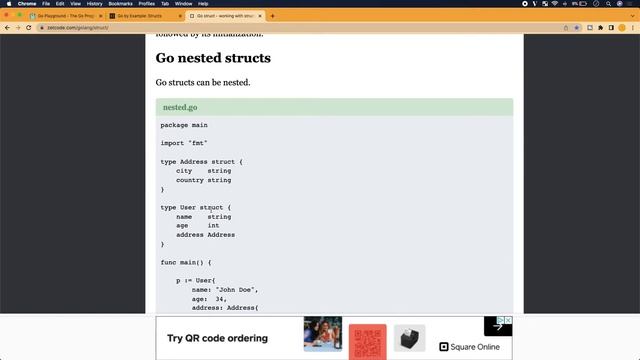Click the card reader image in the ad
Viewport: 640px width, 360px height.
(x=409, y=338)
